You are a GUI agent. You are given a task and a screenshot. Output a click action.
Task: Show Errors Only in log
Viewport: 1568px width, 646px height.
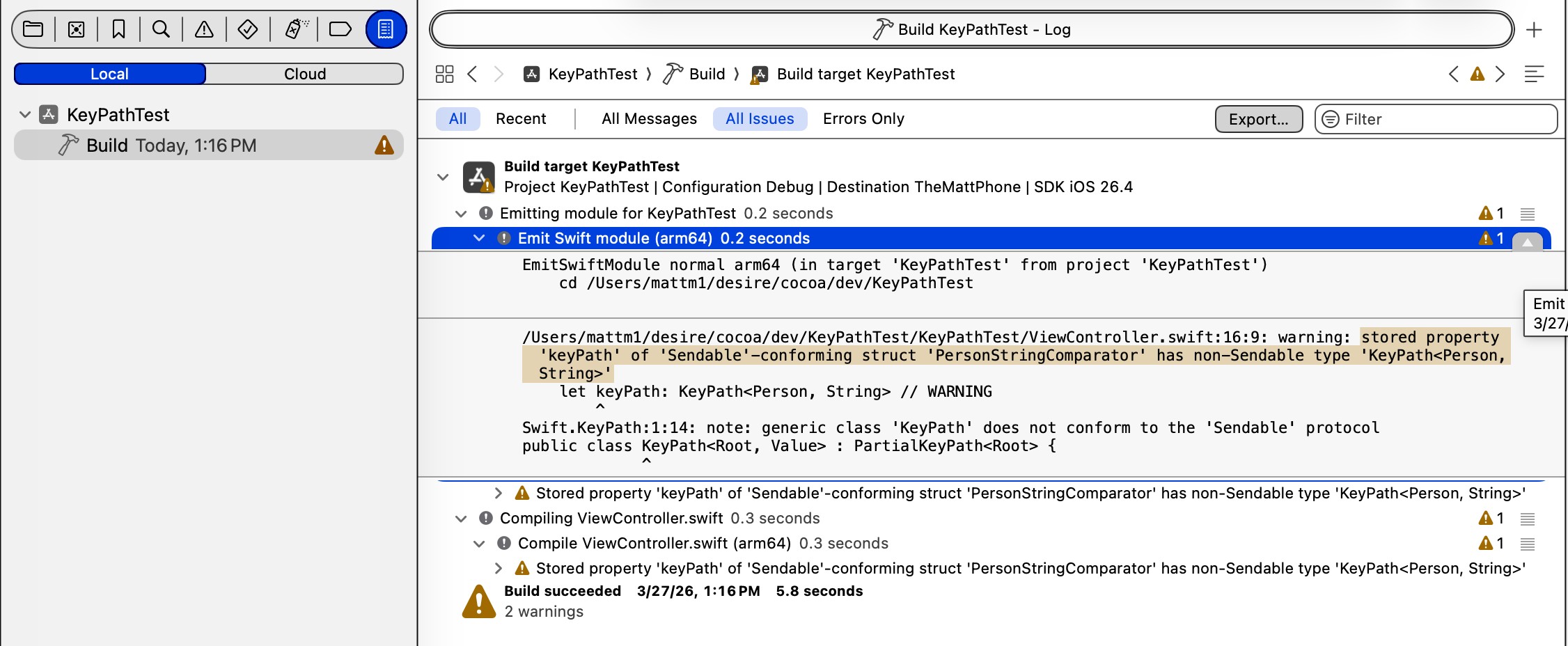(x=863, y=118)
